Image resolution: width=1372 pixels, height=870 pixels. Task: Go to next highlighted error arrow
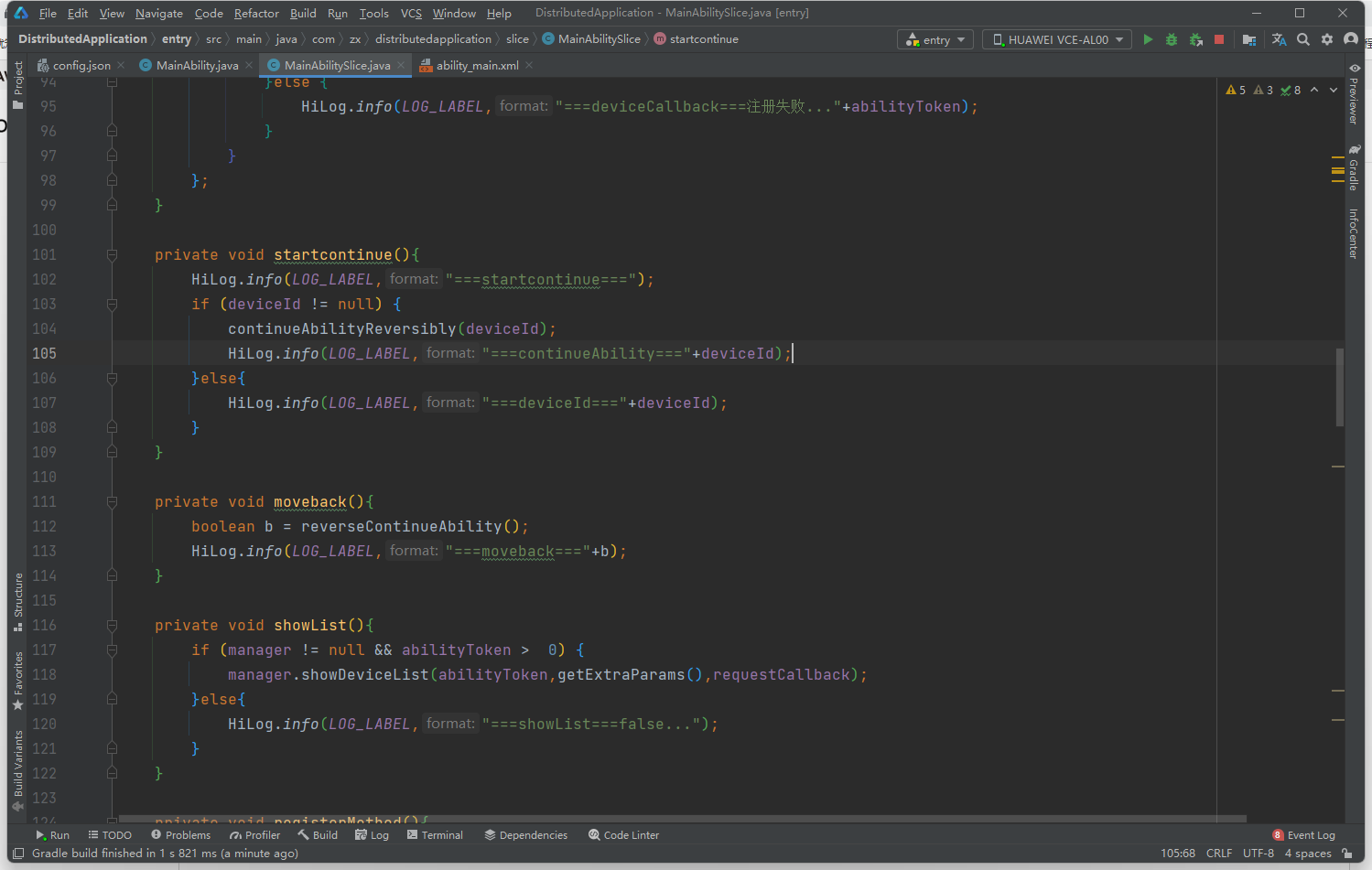tap(1334, 90)
